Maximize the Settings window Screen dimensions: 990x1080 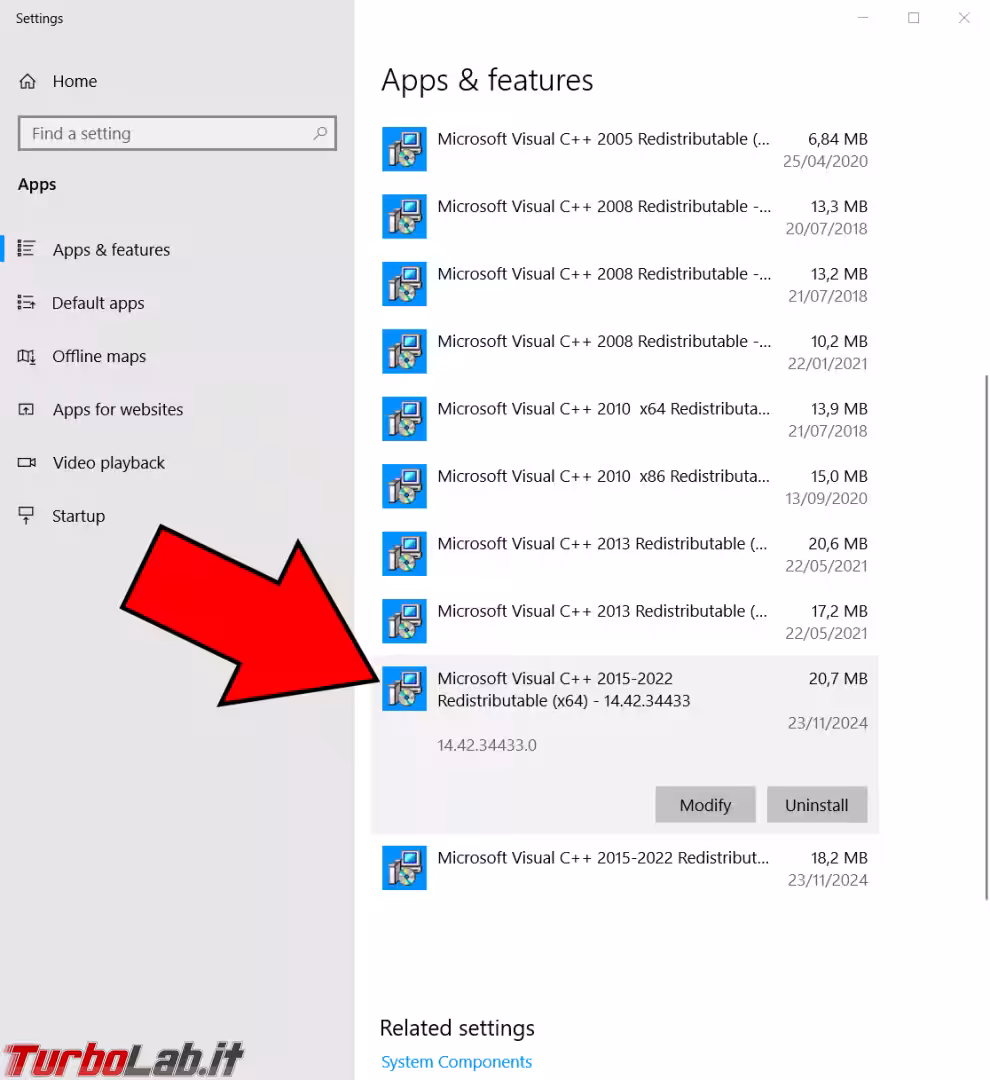point(914,18)
